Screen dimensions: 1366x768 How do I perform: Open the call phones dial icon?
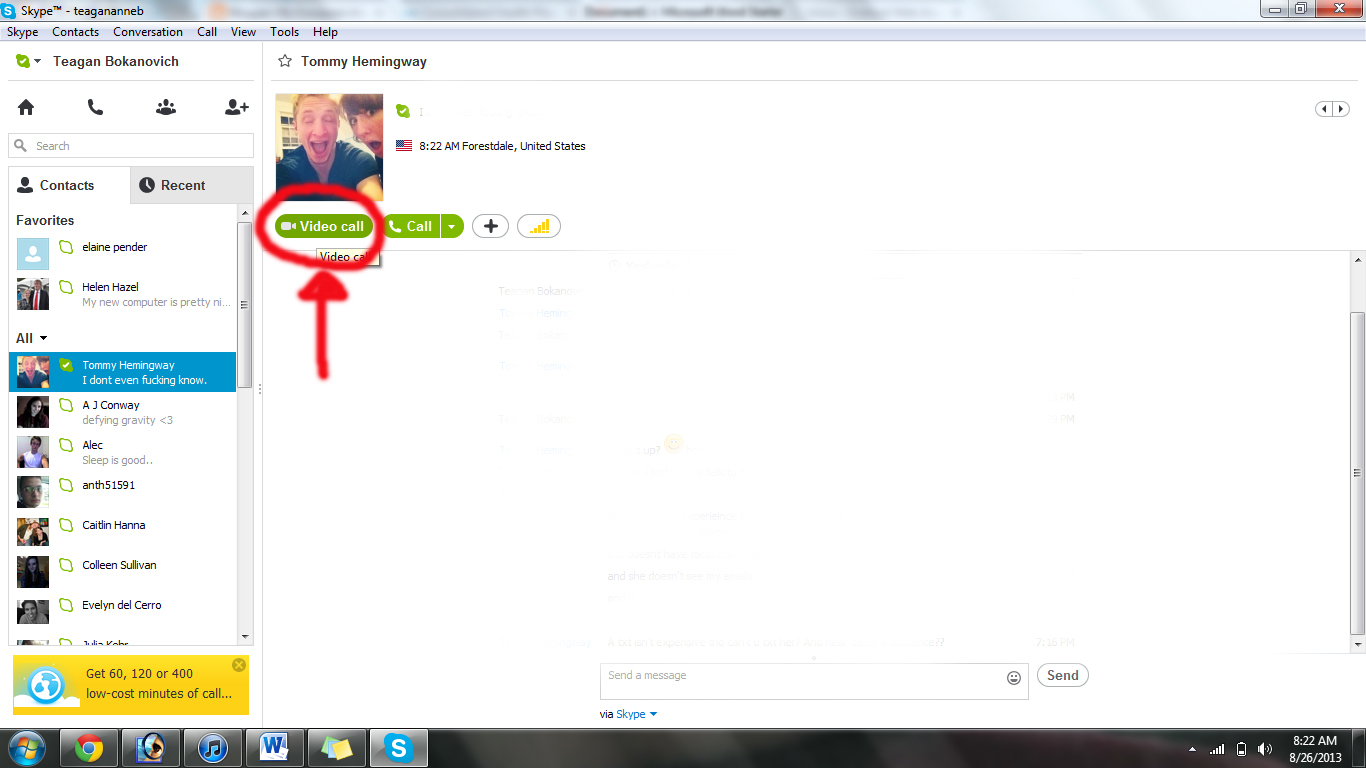[x=95, y=107]
